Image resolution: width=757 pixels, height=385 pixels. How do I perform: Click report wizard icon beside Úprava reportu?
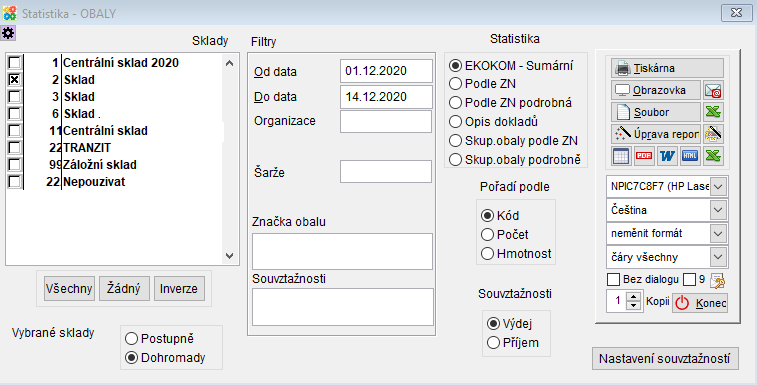click(x=713, y=134)
